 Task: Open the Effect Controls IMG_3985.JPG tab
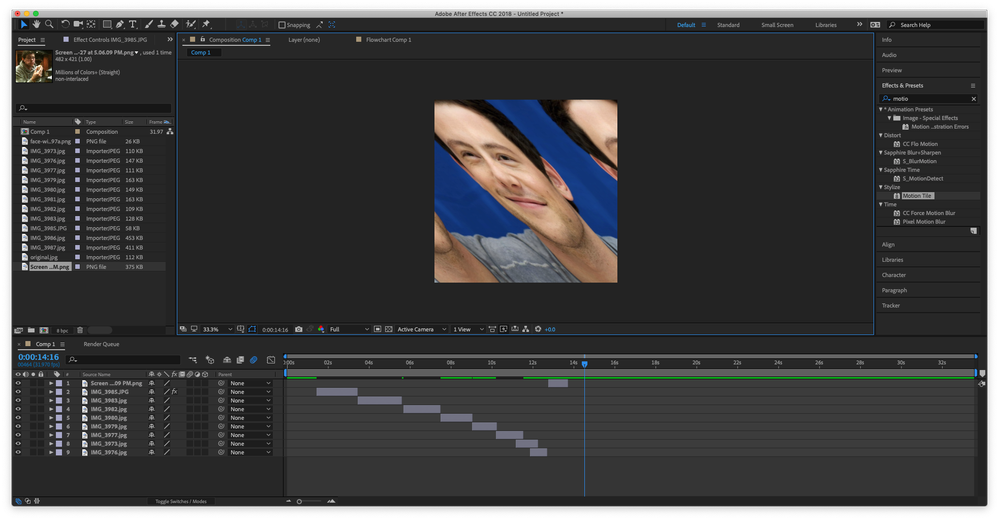click(112, 40)
